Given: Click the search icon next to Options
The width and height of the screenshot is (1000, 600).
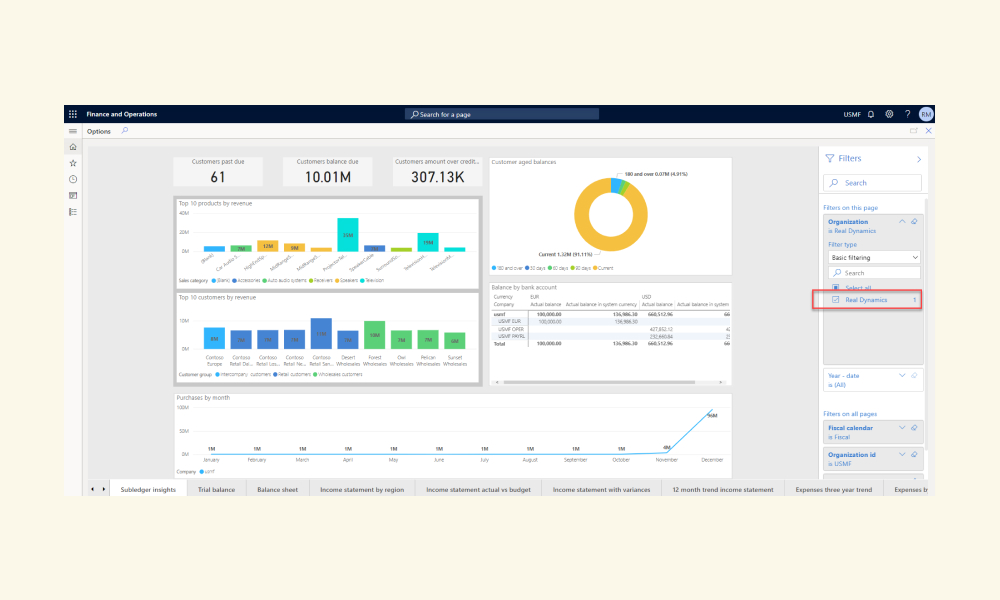Looking at the screenshot, I should coord(125,131).
